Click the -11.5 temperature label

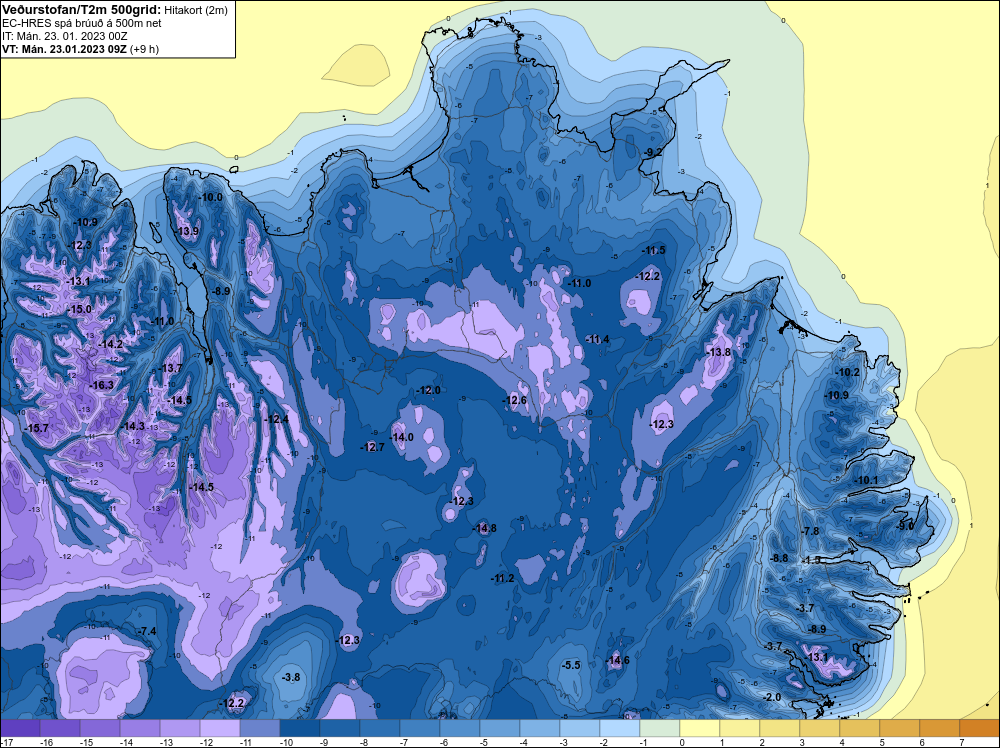click(654, 250)
